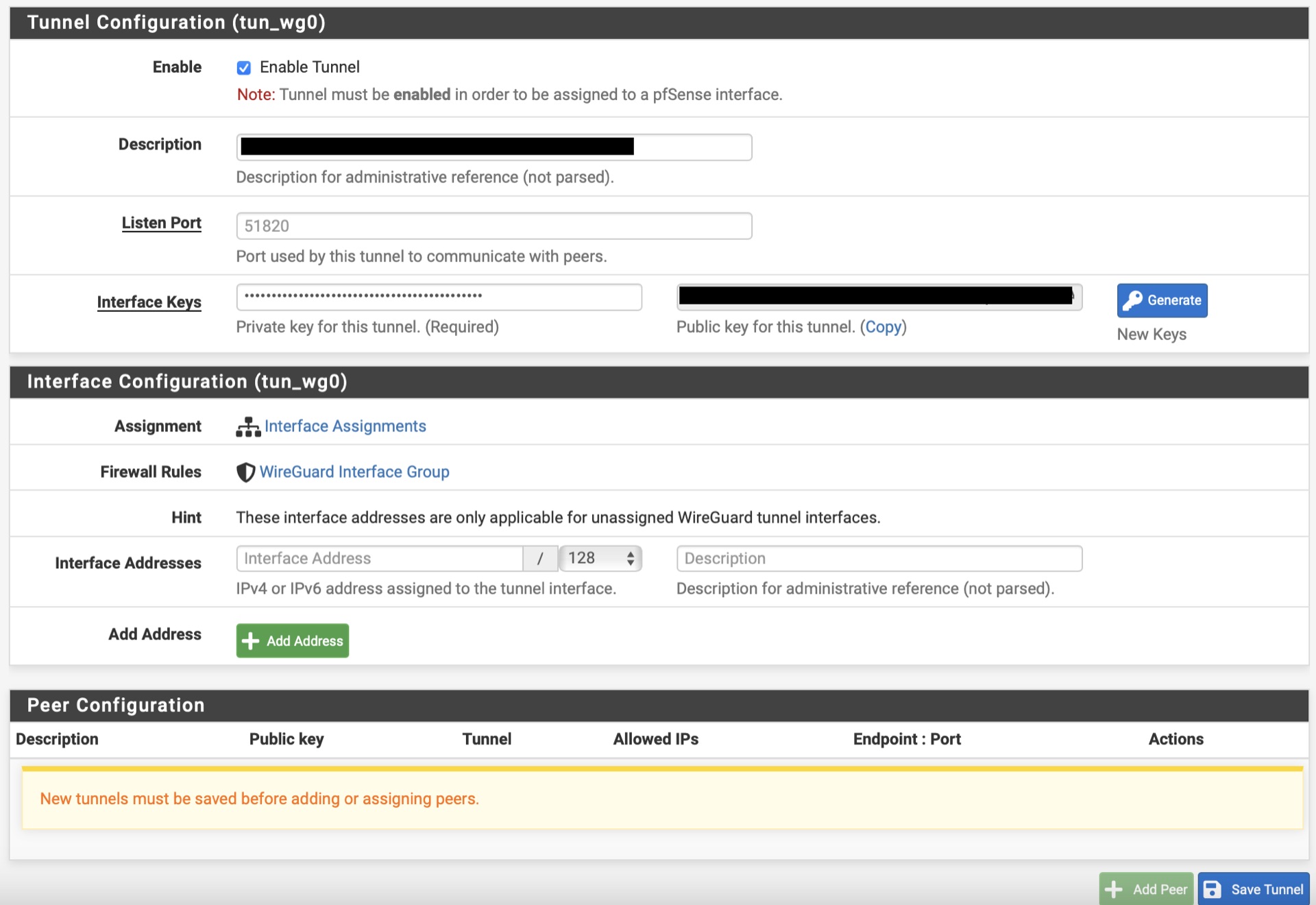Open Interface Assignments
Image resolution: width=1316 pixels, height=905 pixels.
(345, 426)
